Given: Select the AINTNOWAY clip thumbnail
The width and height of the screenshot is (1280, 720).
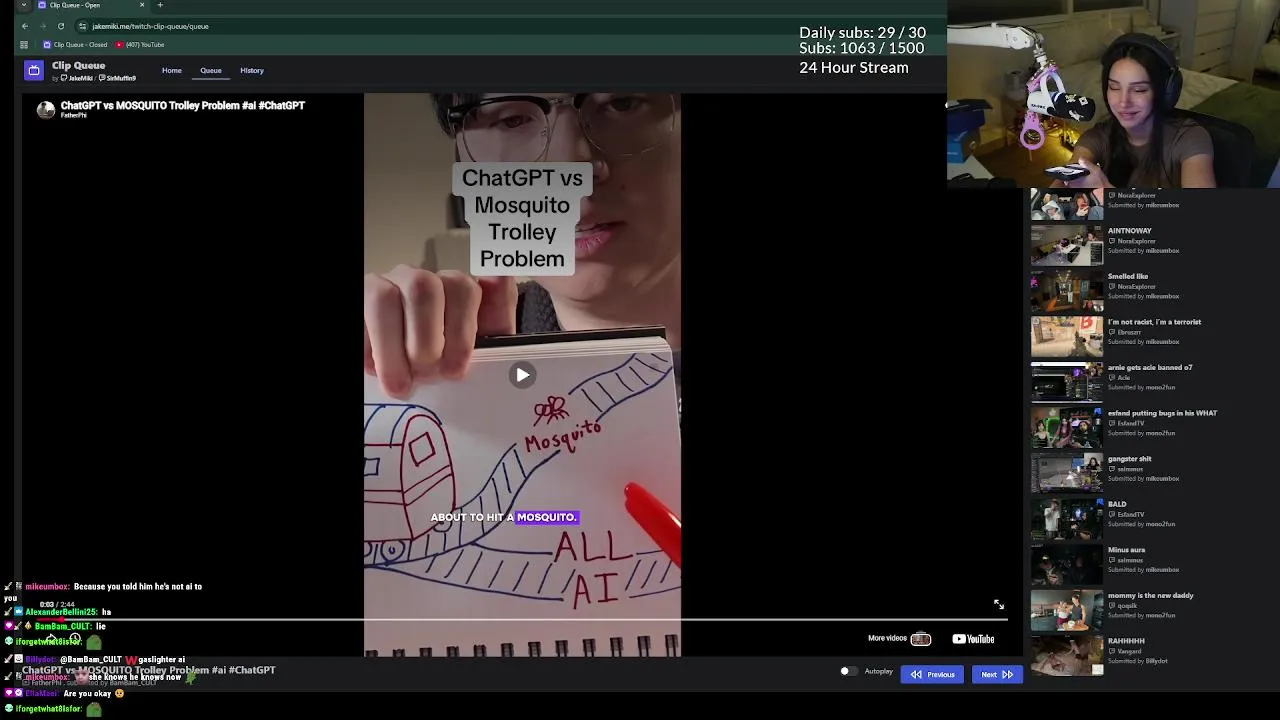Looking at the screenshot, I should [x=1067, y=245].
